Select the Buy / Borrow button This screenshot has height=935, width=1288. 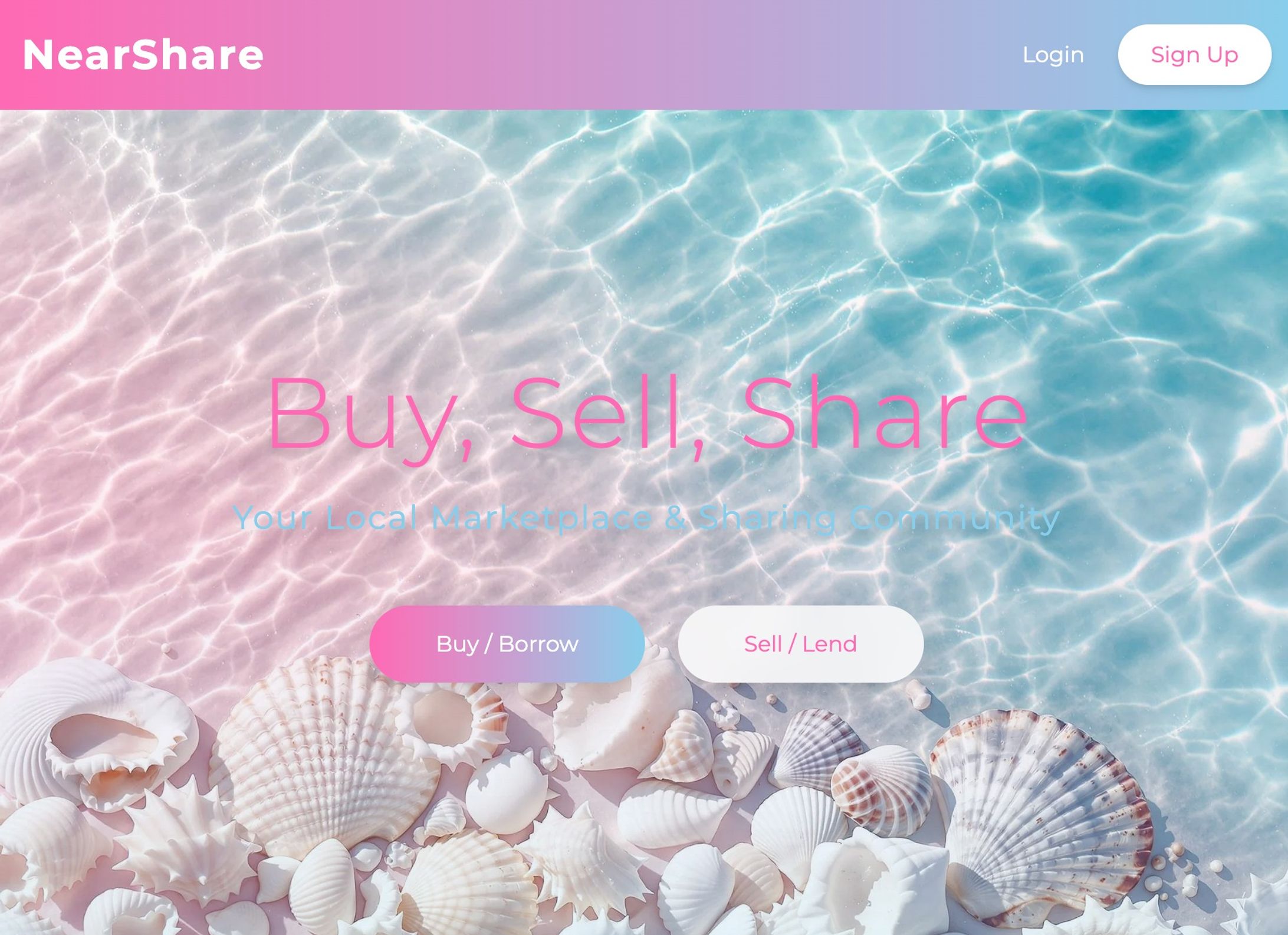(x=507, y=644)
